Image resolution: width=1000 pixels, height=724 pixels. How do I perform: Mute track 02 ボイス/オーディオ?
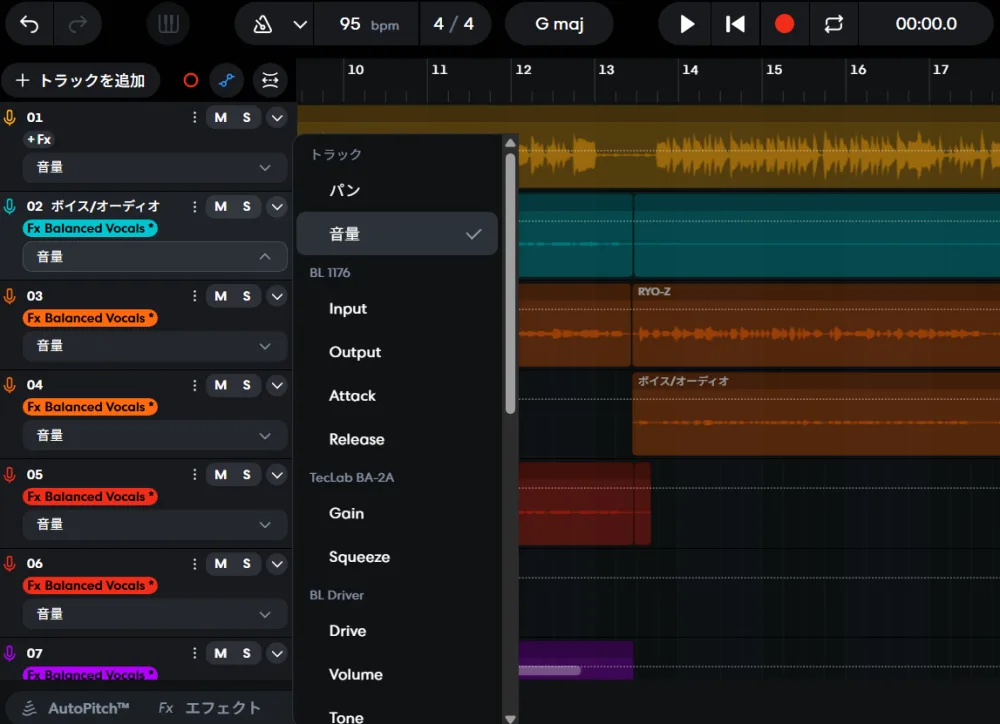pos(221,207)
